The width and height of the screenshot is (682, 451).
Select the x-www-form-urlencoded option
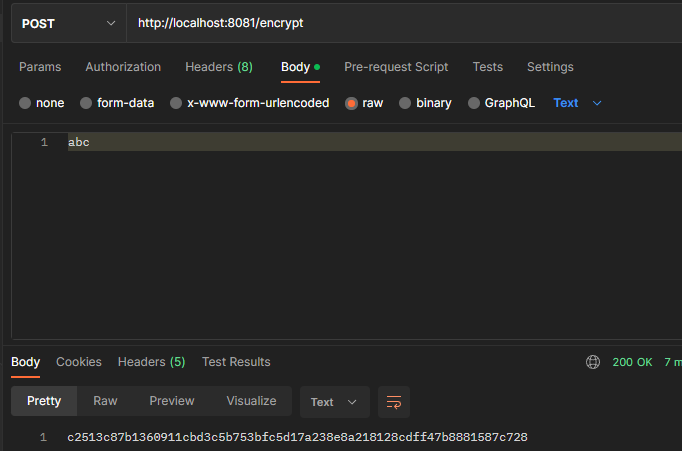pyautogui.click(x=250, y=103)
